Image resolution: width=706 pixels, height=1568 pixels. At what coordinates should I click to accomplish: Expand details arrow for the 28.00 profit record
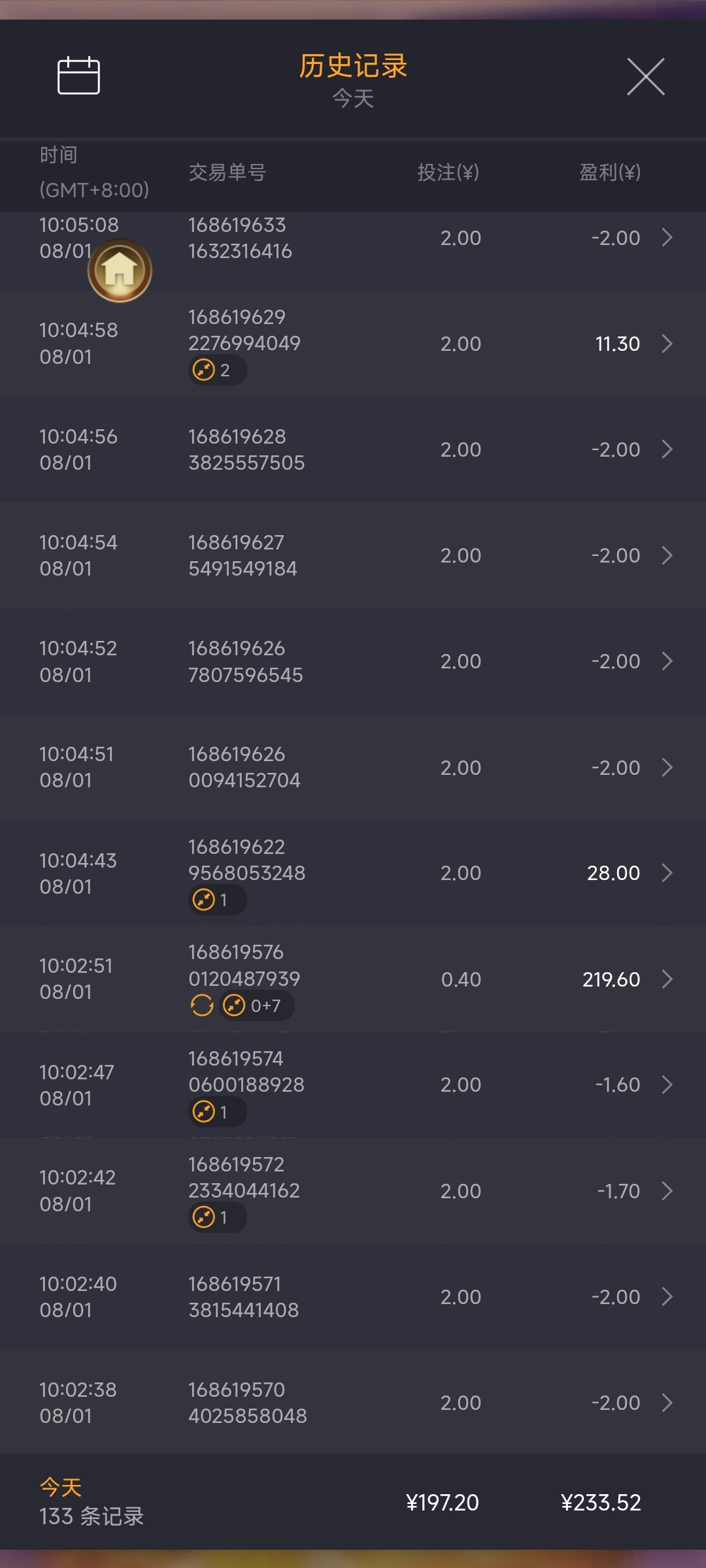click(667, 873)
